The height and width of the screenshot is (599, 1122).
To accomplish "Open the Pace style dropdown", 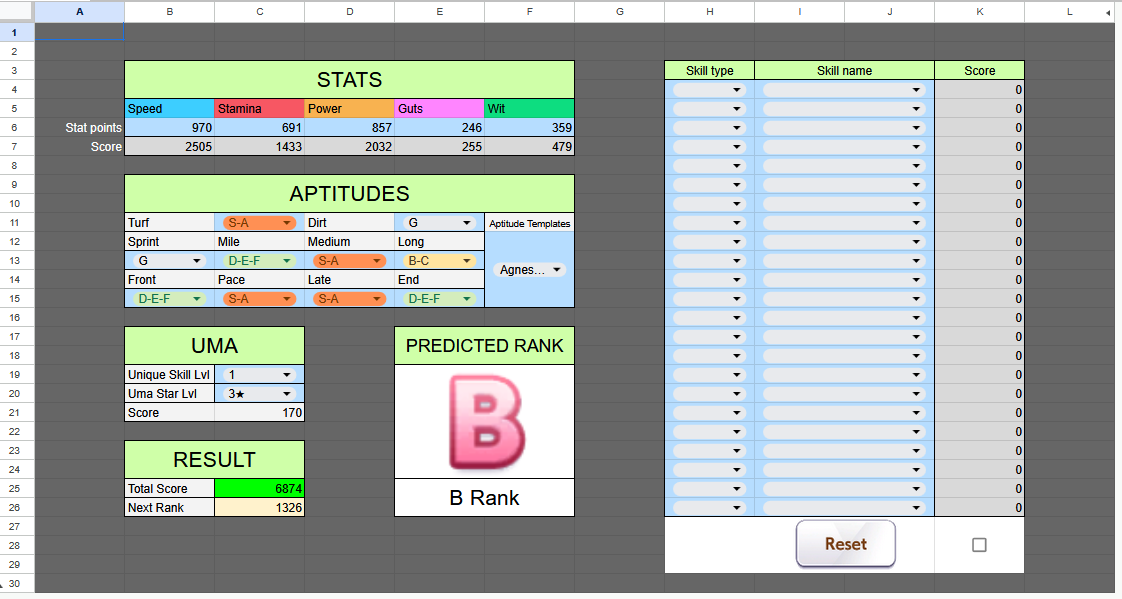I will [258, 298].
